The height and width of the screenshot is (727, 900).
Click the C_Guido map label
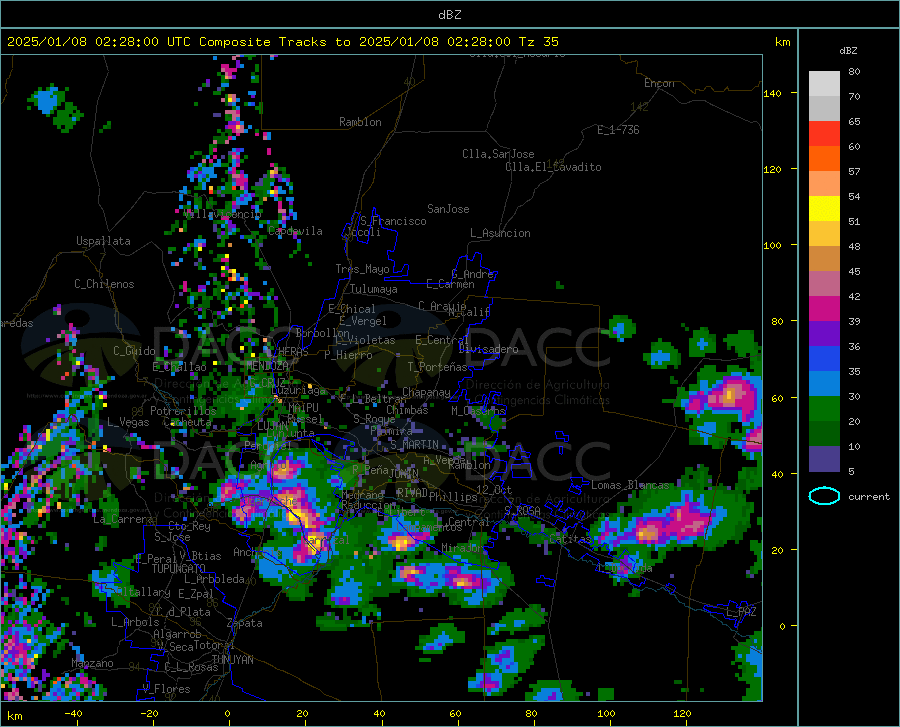[x=134, y=351]
